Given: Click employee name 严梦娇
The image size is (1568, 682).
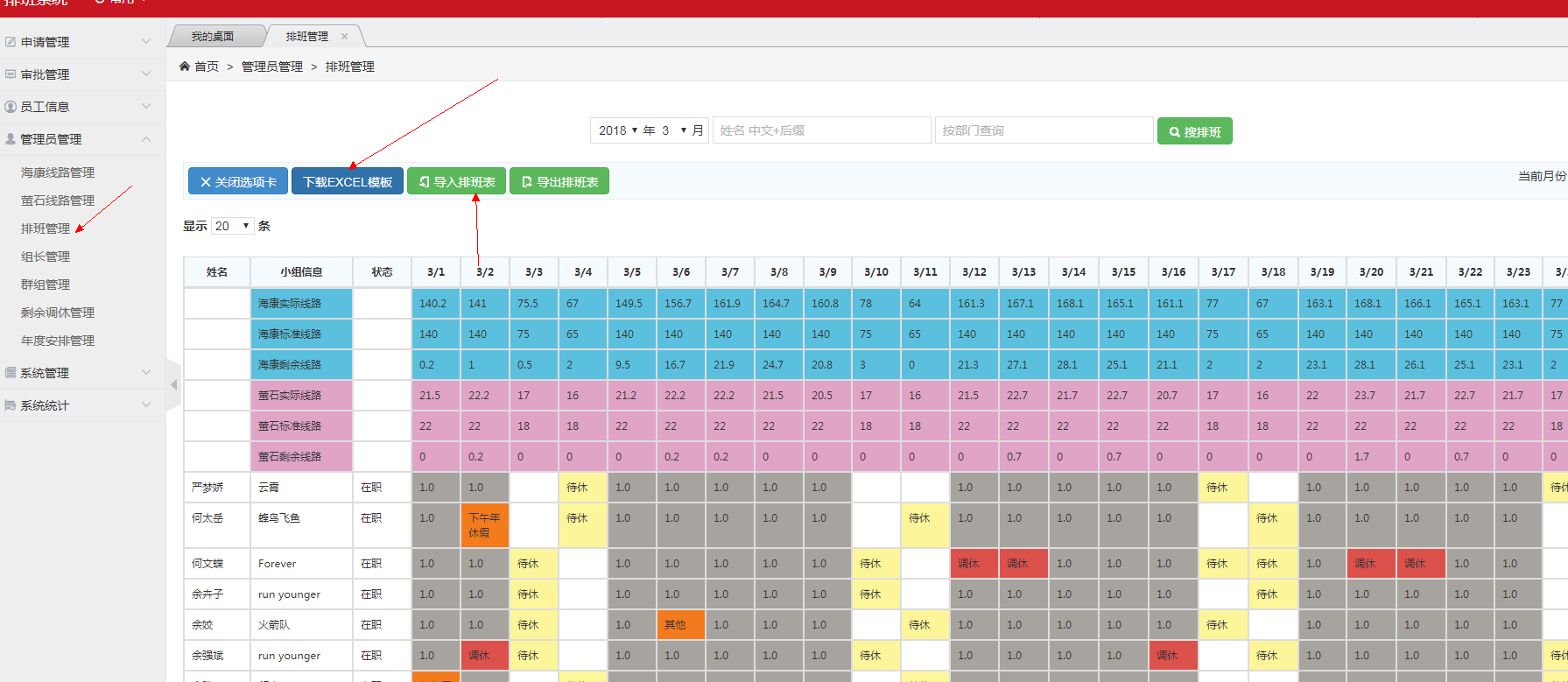Looking at the screenshot, I should (x=207, y=488).
